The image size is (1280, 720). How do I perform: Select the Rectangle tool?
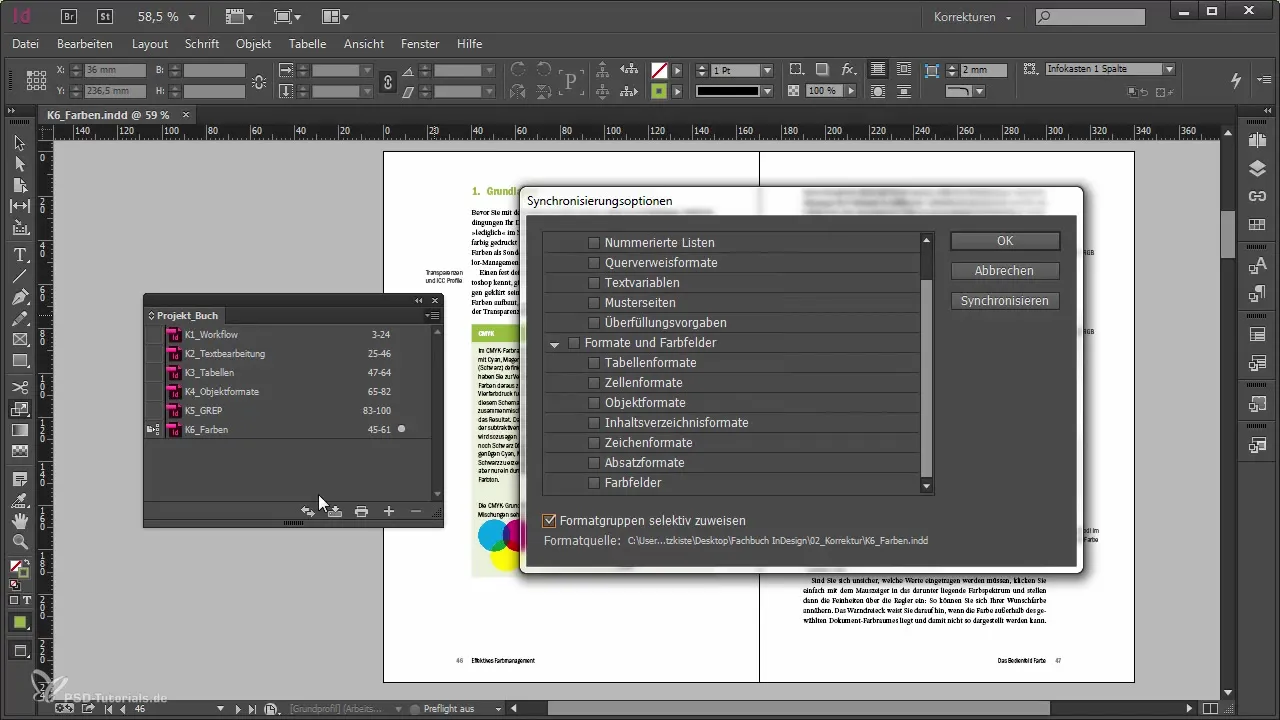19,361
